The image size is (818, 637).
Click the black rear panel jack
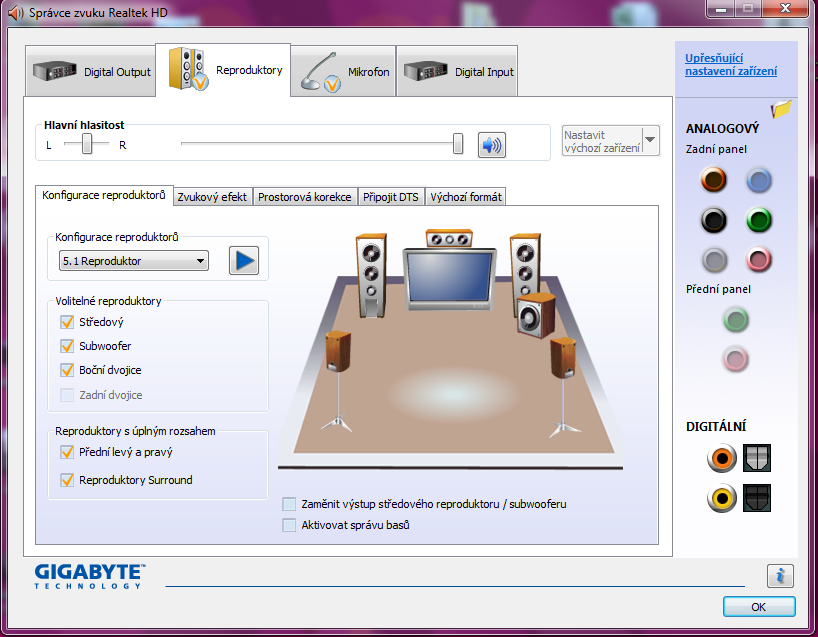coord(713,220)
